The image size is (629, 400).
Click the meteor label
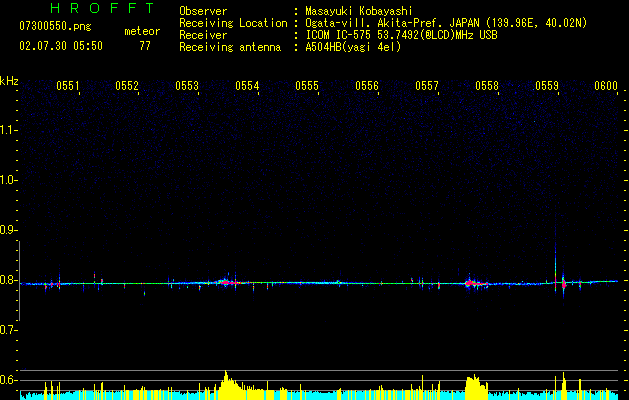142,31
